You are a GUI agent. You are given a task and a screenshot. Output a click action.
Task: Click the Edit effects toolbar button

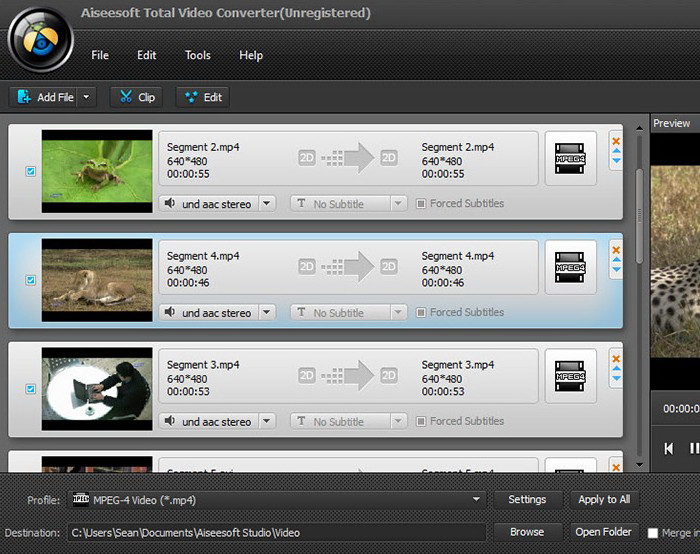(x=203, y=97)
